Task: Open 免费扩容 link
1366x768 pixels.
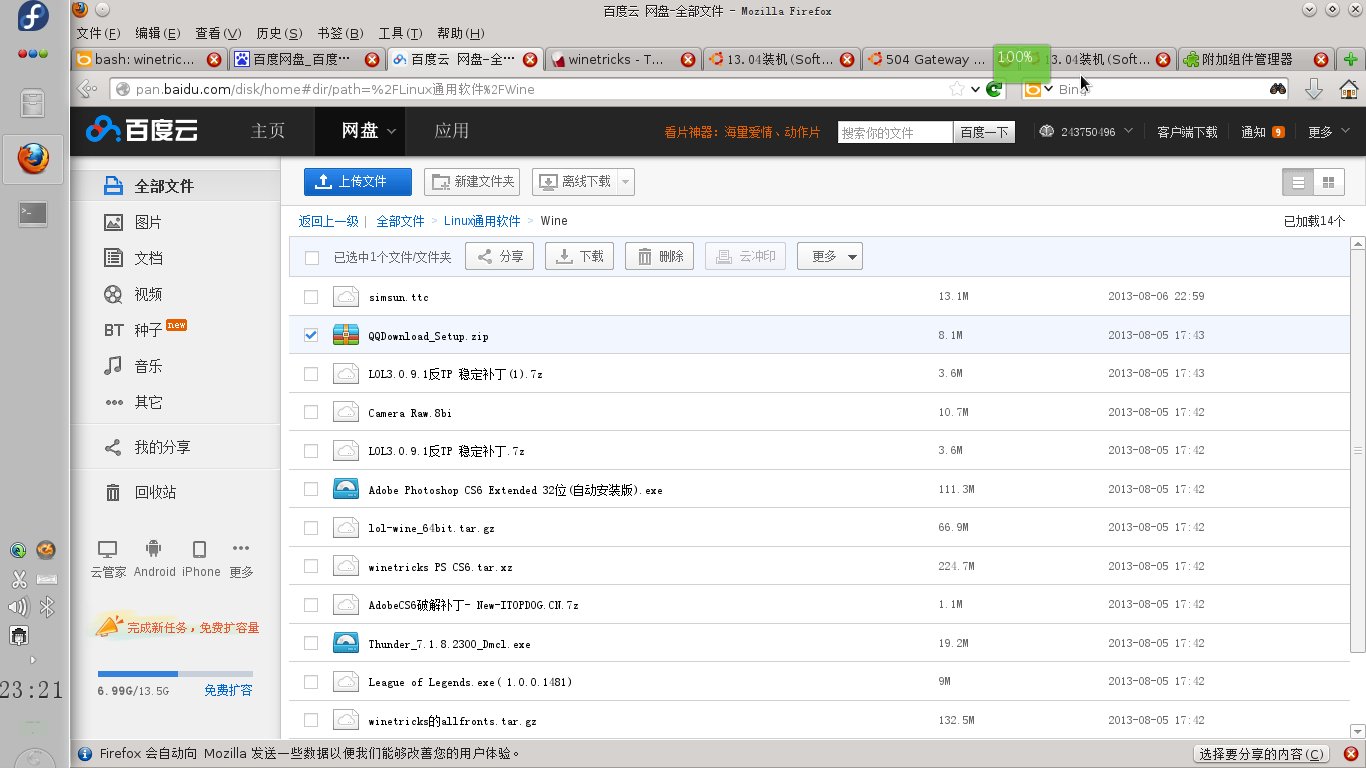Action: tap(228, 690)
